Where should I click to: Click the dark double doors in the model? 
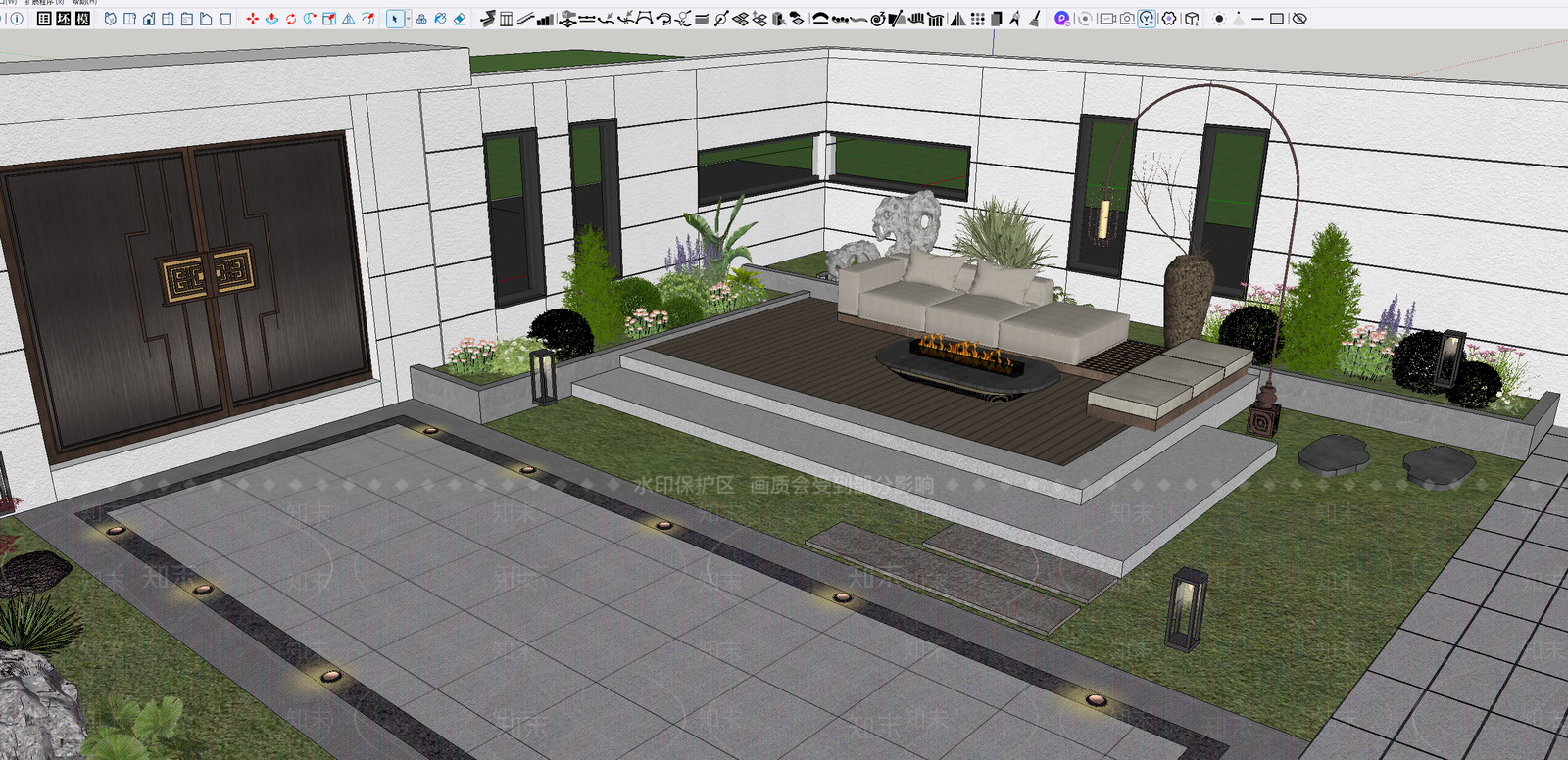click(186, 294)
